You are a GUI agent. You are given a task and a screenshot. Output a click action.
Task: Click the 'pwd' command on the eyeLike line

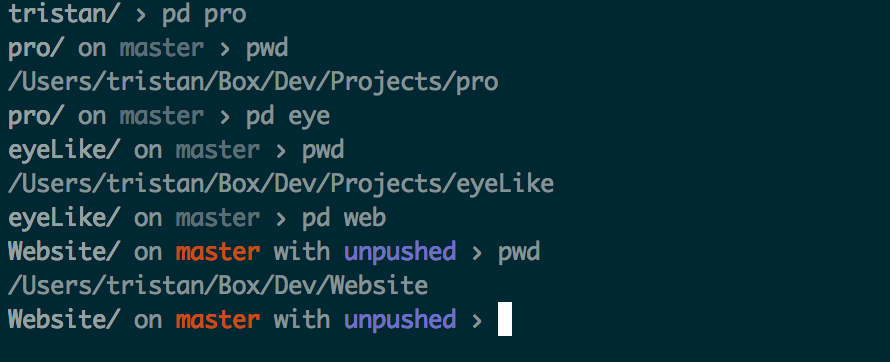pos(323,151)
